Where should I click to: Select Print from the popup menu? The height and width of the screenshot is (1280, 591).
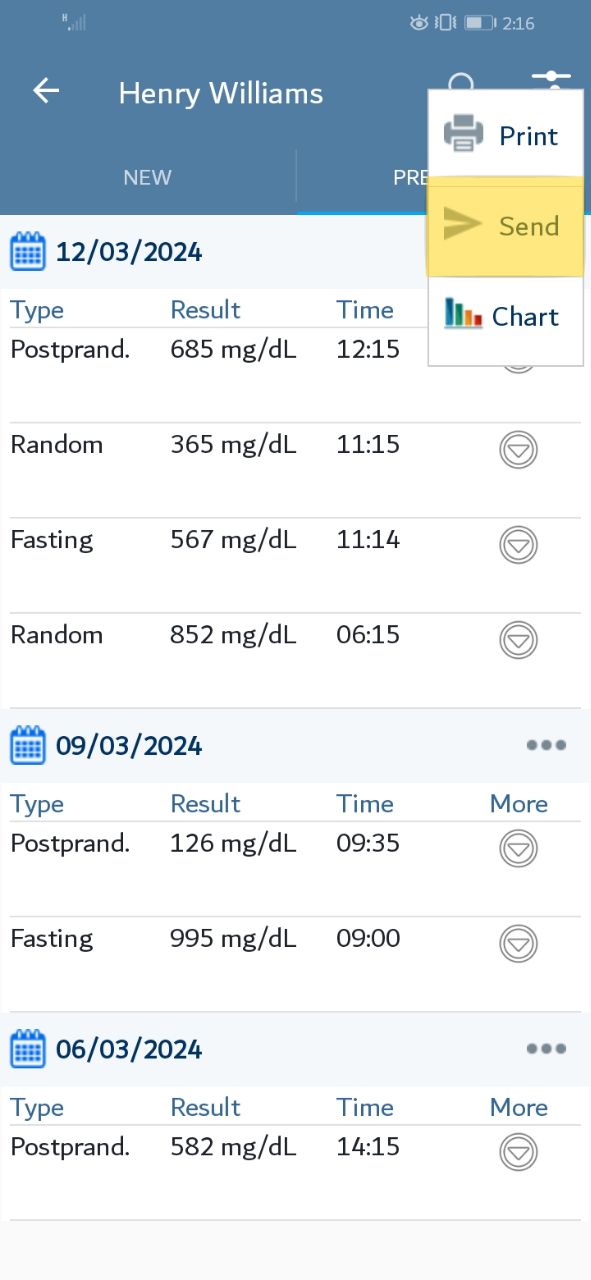506,135
